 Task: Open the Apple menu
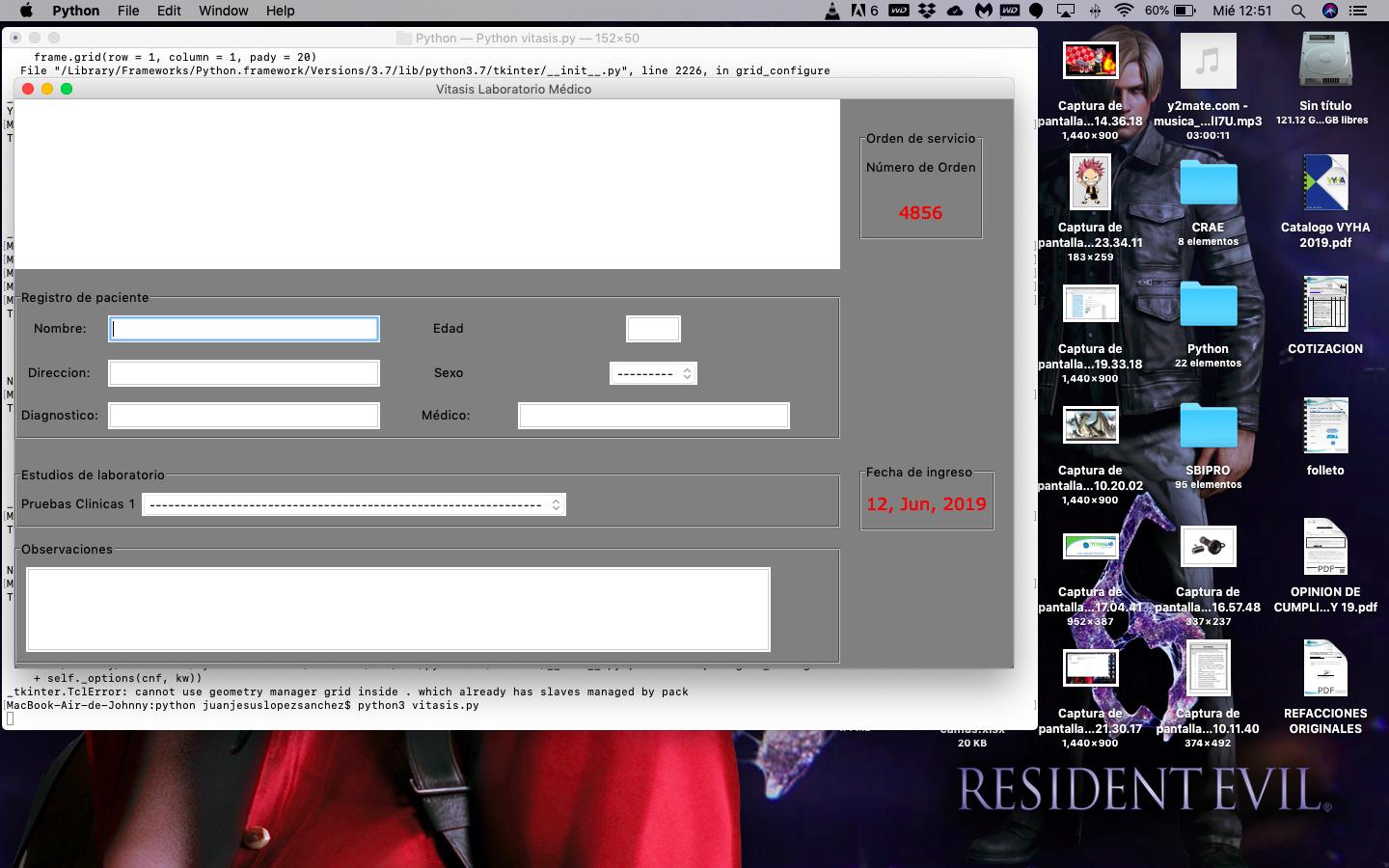coord(26,11)
